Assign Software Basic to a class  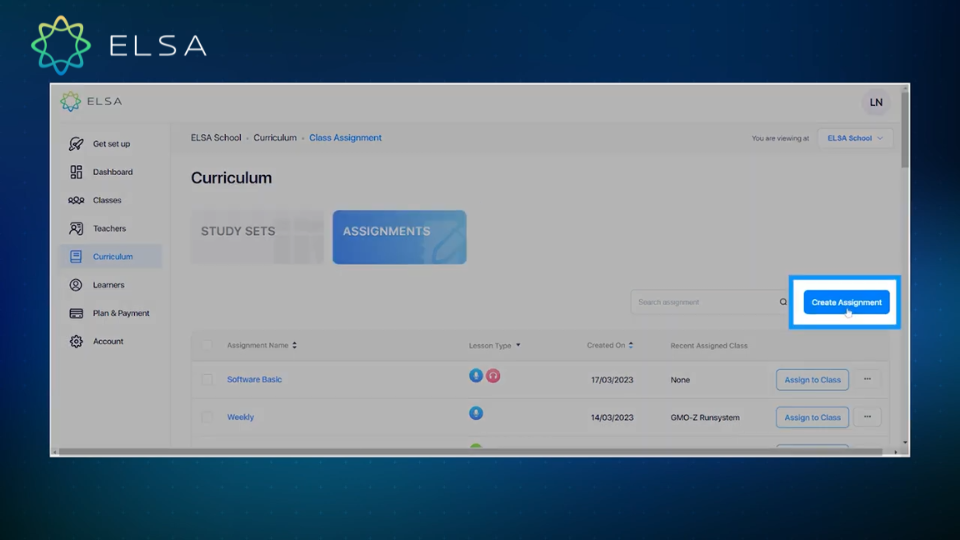[x=812, y=380]
